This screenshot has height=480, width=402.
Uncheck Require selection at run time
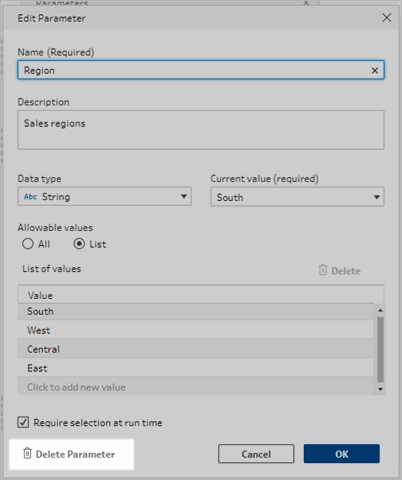pyautogui.click(x=23, y=422)
